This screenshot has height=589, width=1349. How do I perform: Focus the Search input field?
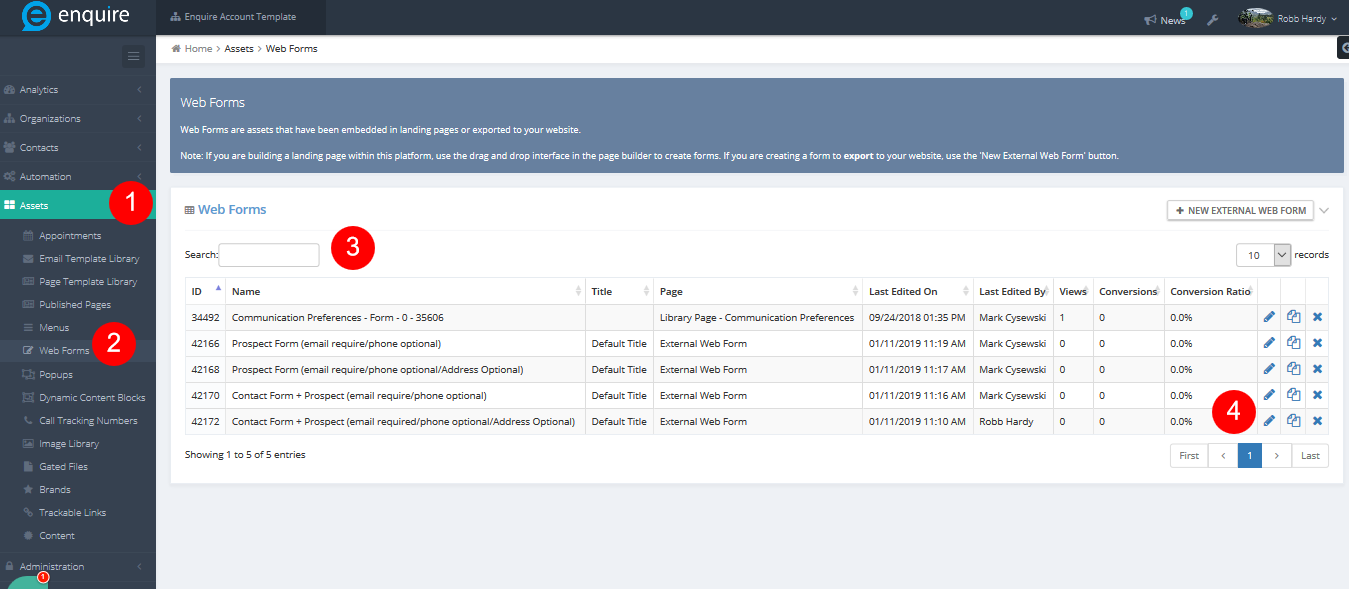point(269,255)
